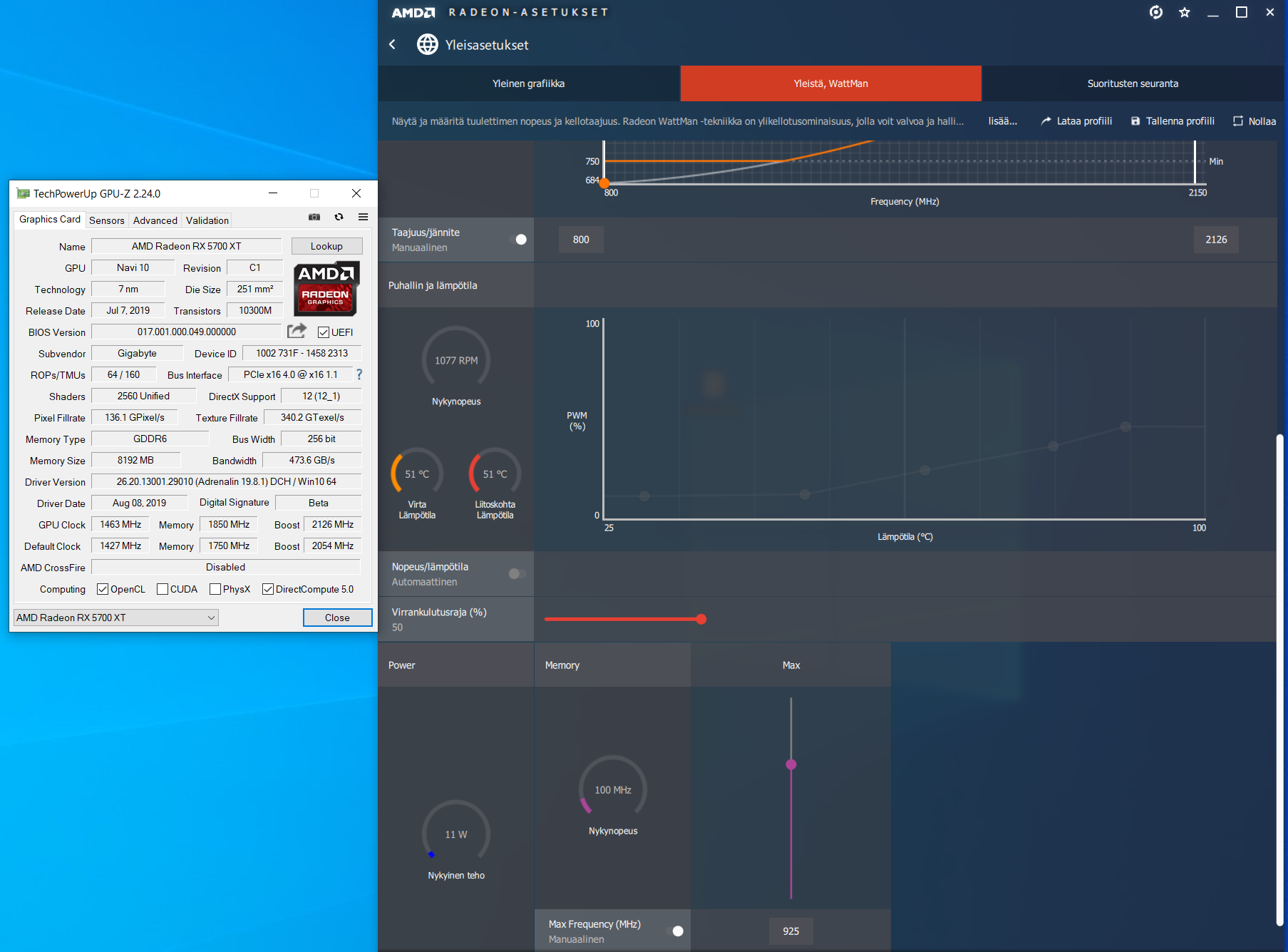This screenshot has height=952, width=1288.
Task: Click the BIOS export share icon
Action: point(297,331)
